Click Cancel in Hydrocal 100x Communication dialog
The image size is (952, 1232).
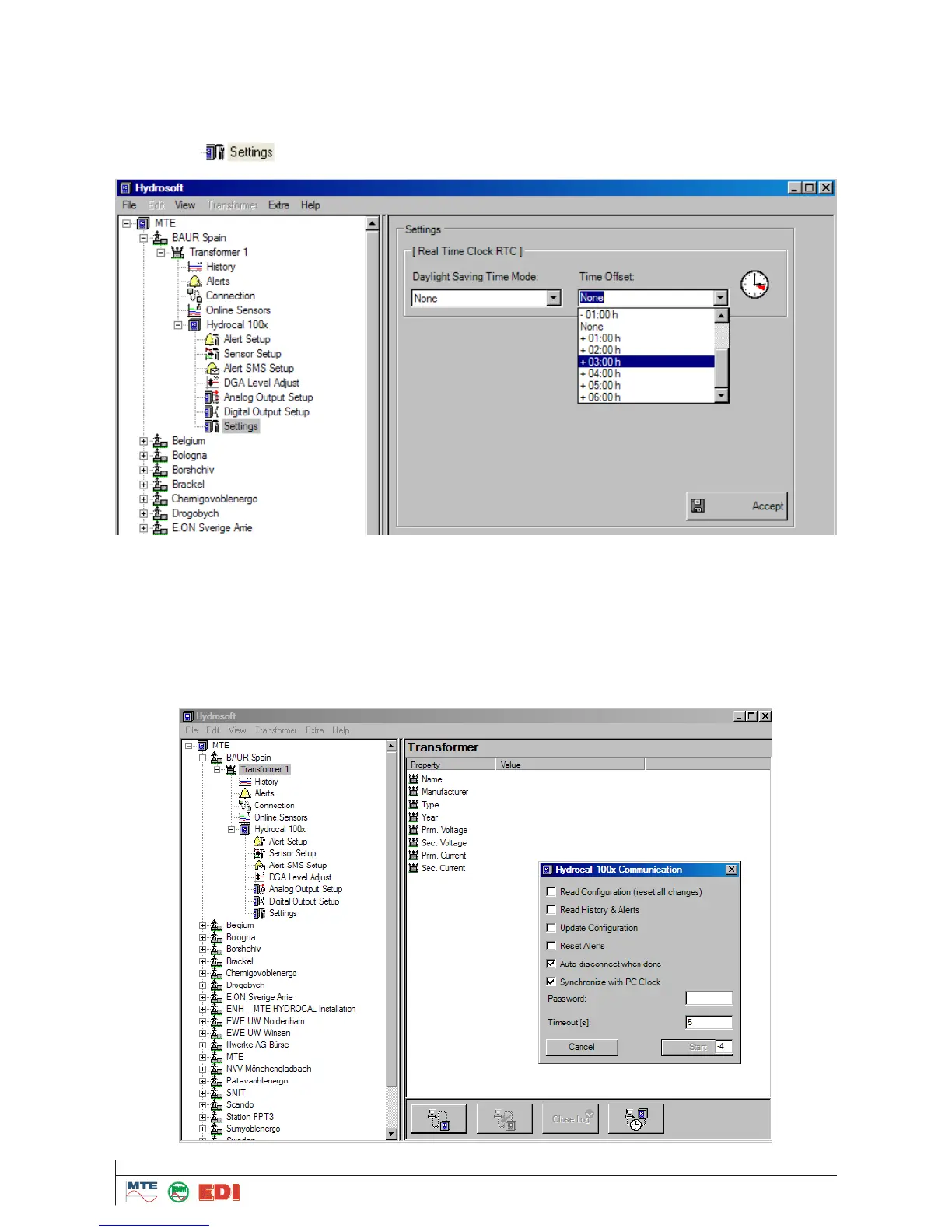(x=582, y=1047)
